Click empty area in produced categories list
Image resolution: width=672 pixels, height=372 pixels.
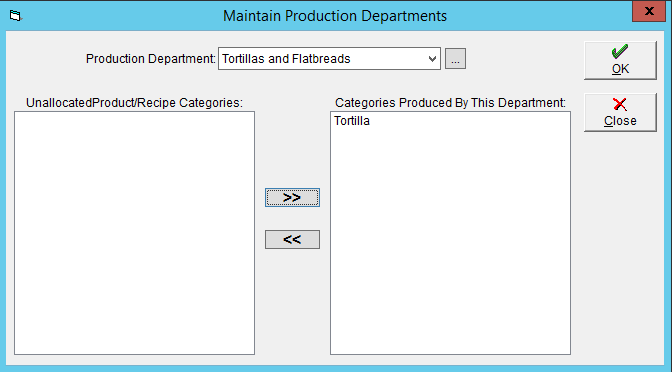pyautogui.click(x=450, y=240)
